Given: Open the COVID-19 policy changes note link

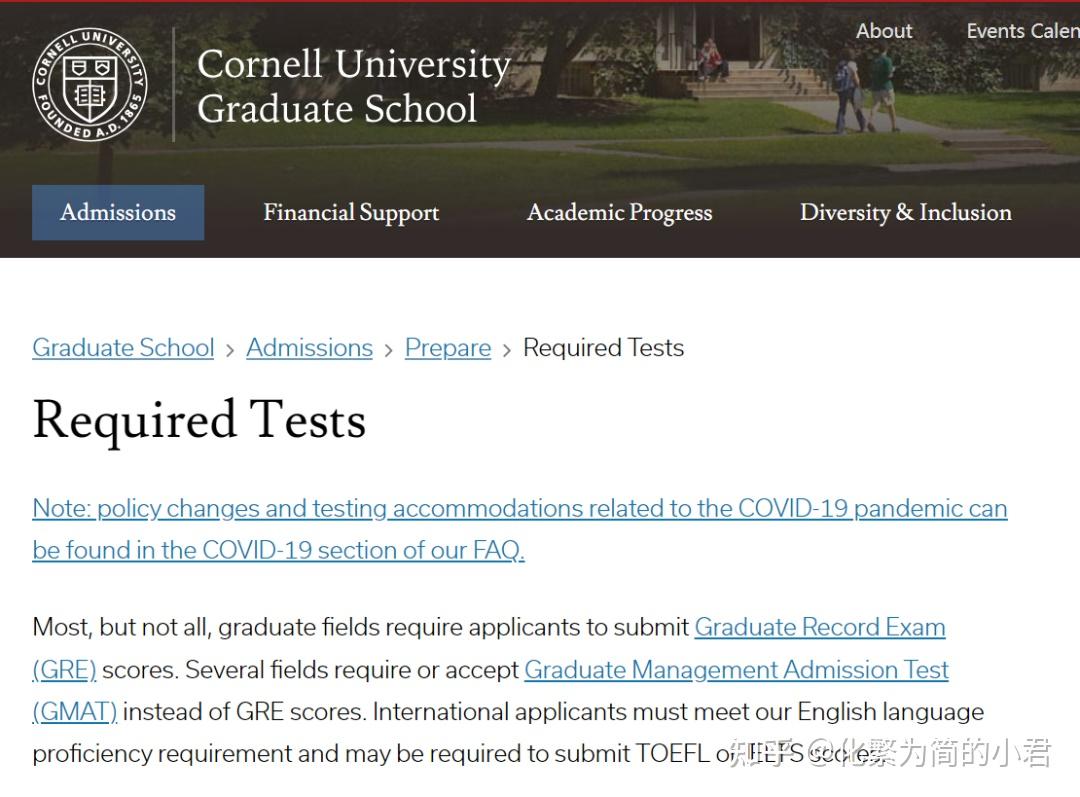Looking at the screenshot, I should pyautogui.click(x=519, y=509).
